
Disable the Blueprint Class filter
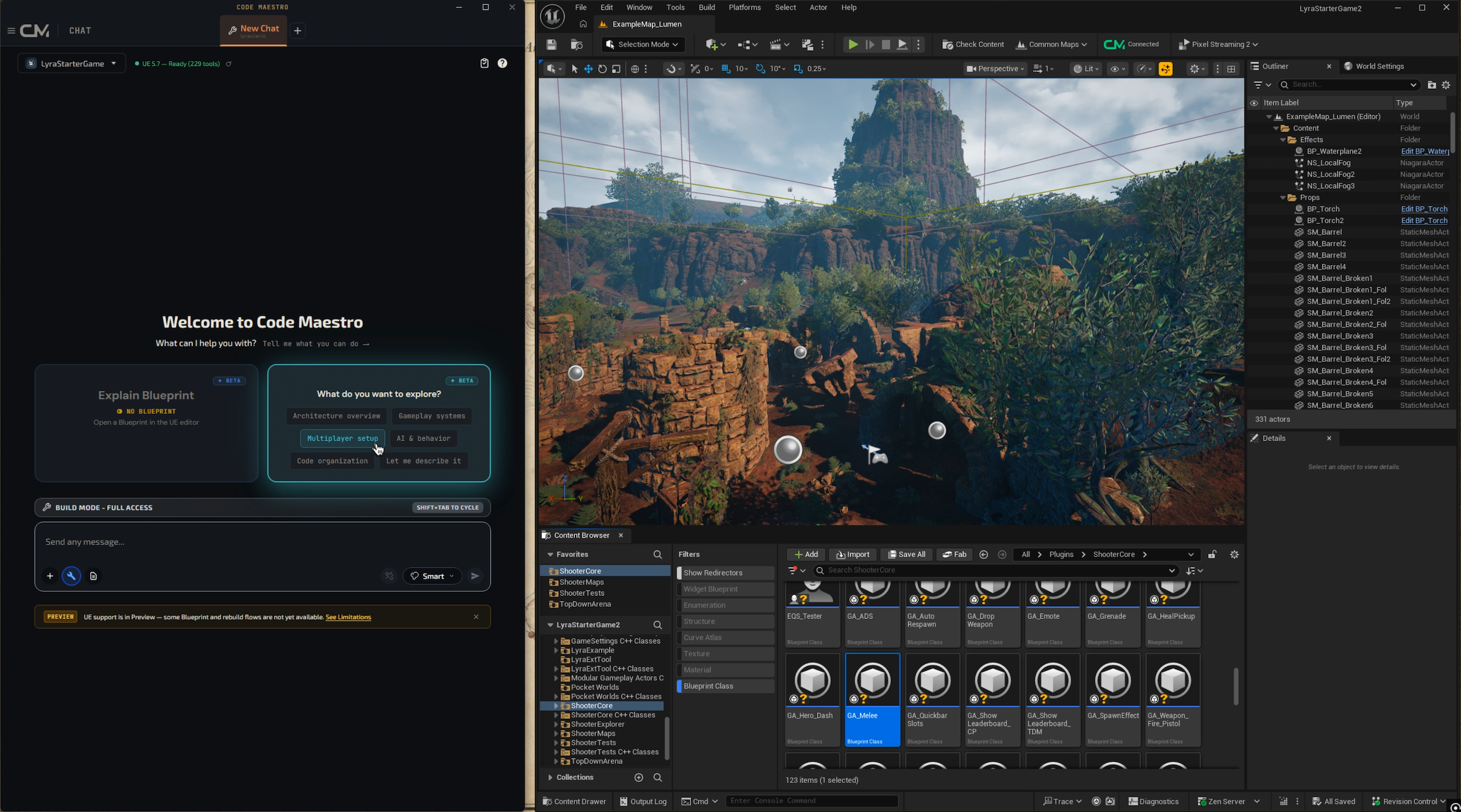725,686
